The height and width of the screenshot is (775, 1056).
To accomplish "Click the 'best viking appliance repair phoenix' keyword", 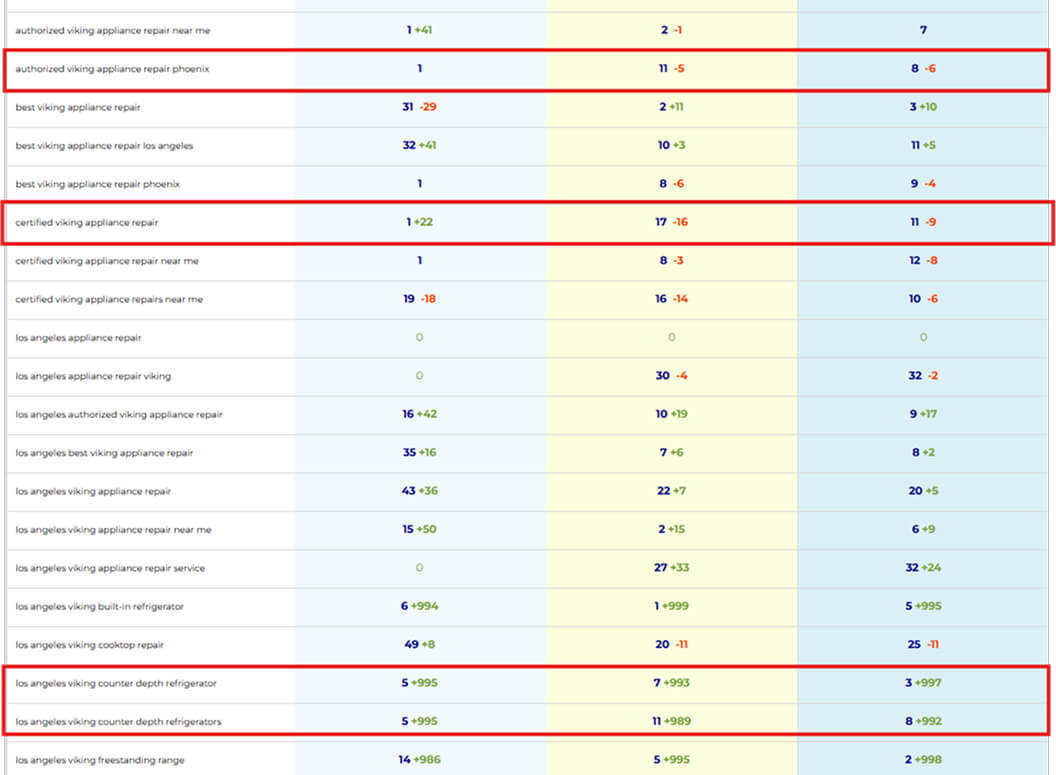I will (98, 184).
